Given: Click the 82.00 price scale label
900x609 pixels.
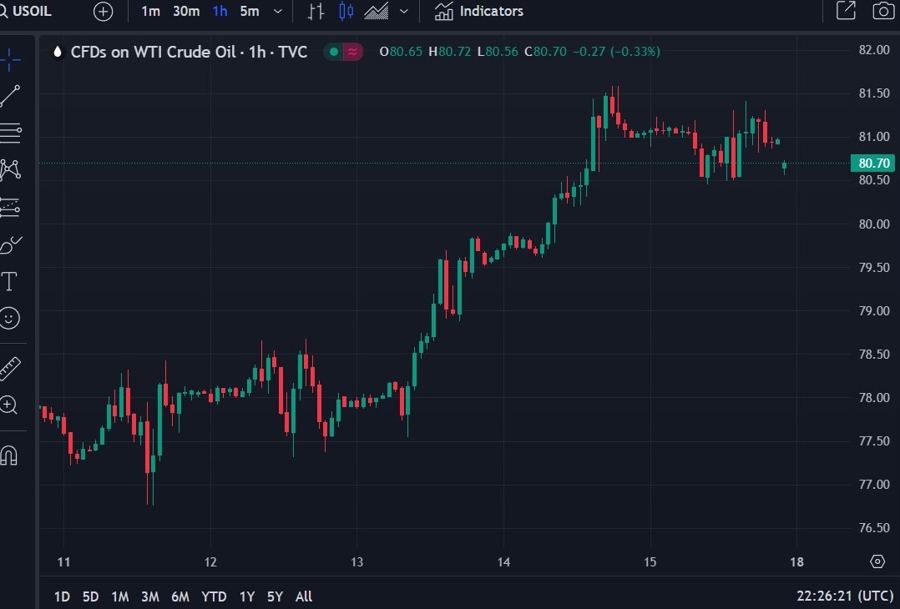Looking at the screenshot, I should click(874, 50).
